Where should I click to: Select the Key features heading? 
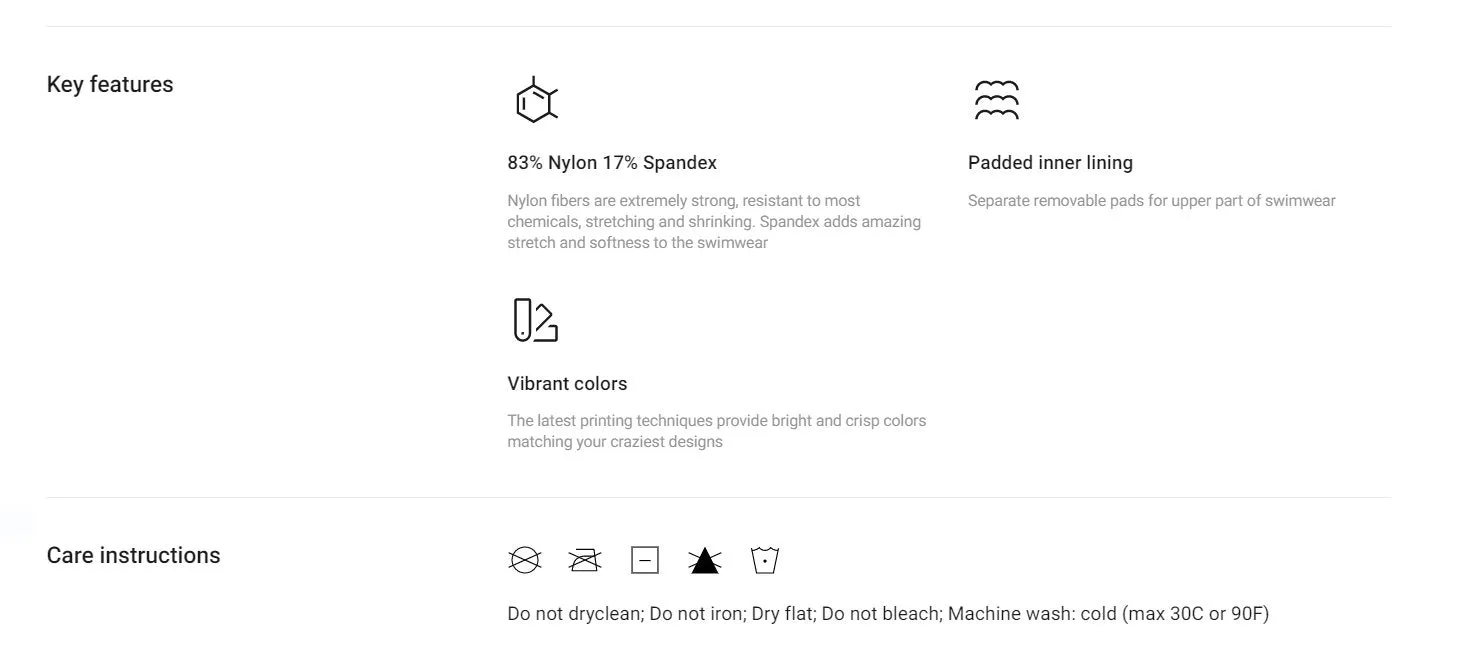[110, 84]
